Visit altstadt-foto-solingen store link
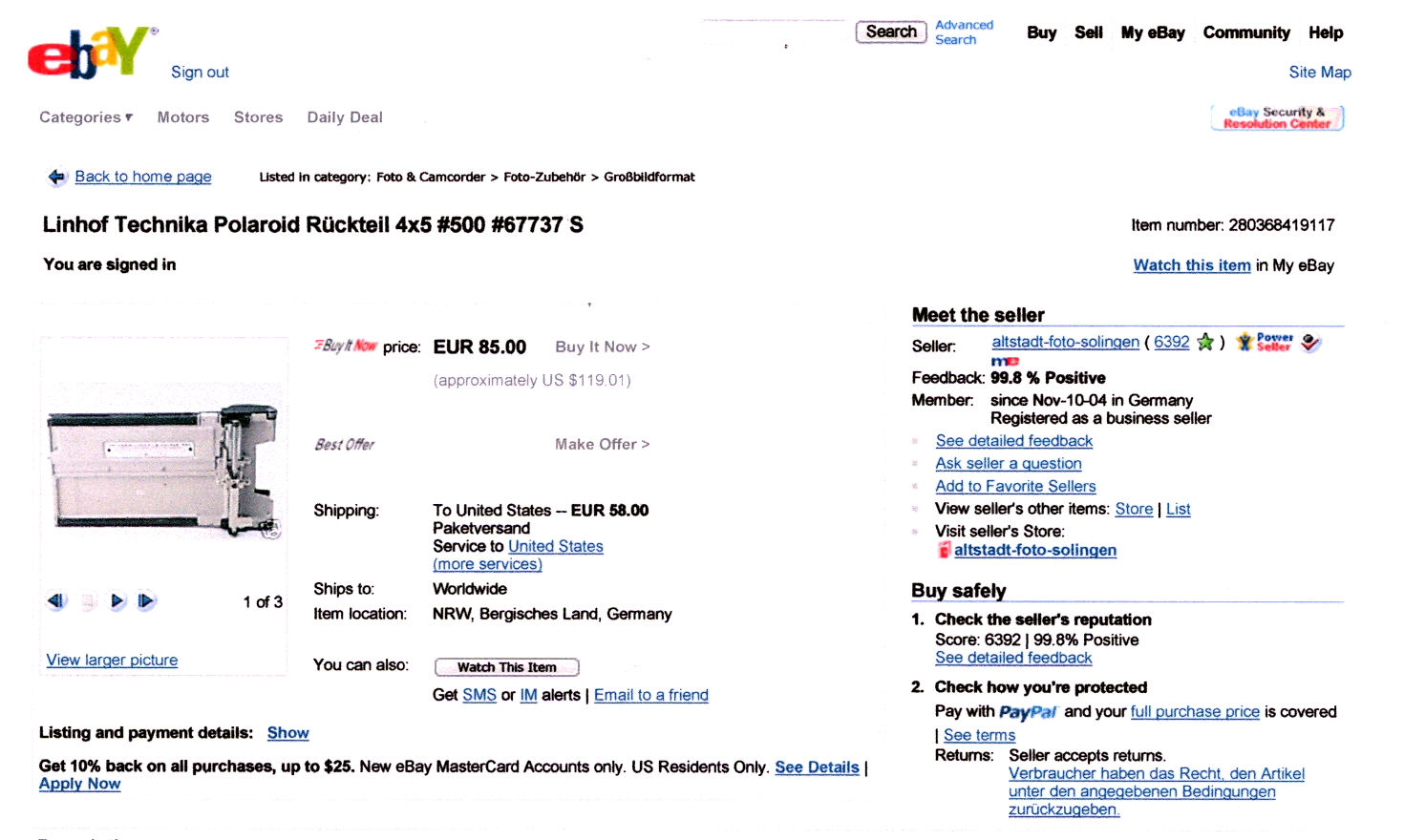The image size is (1404, 840). pyautogui.click(x=1035, y=550)
